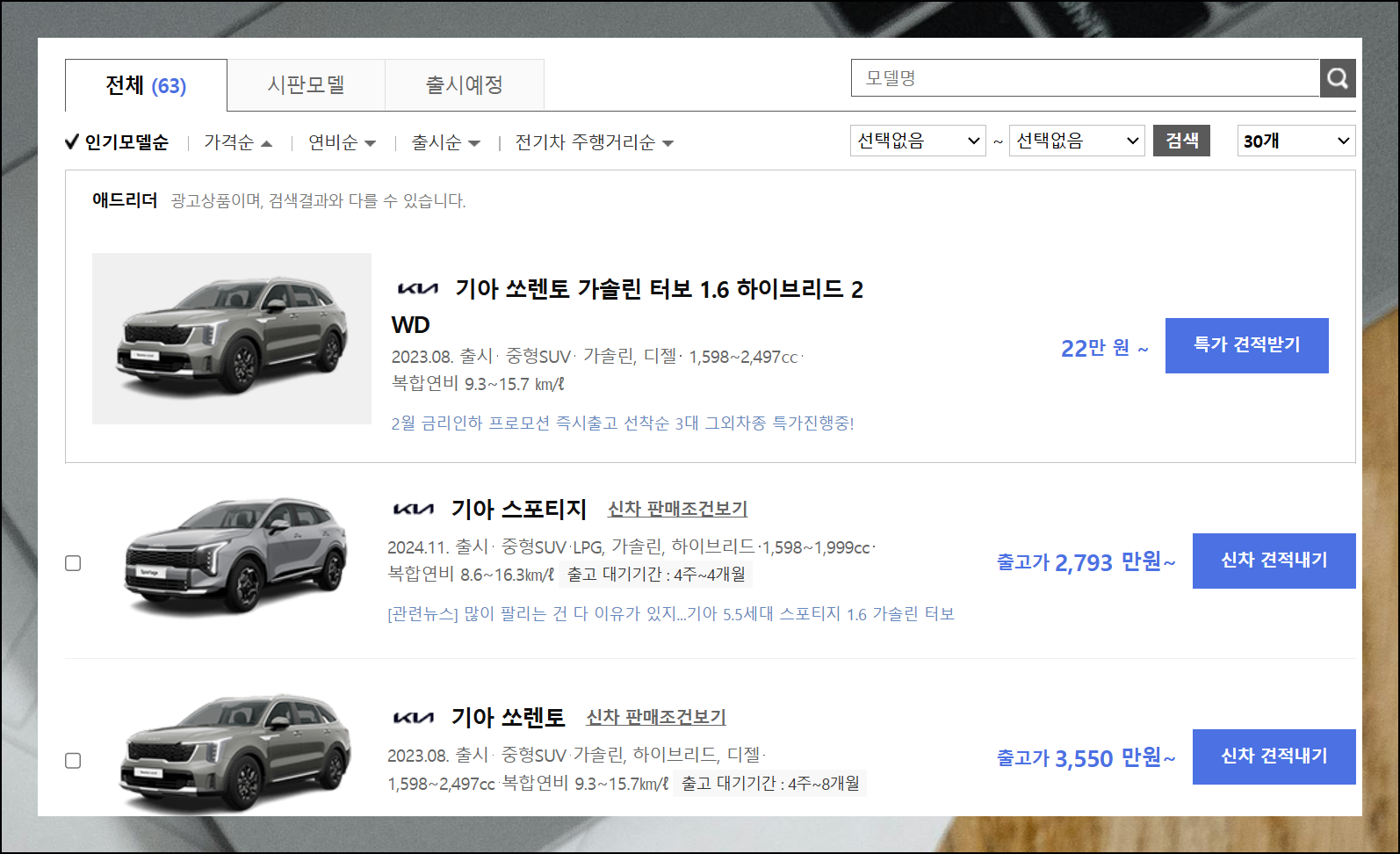Select 인기모델순 sort option

tap(117, 142)
